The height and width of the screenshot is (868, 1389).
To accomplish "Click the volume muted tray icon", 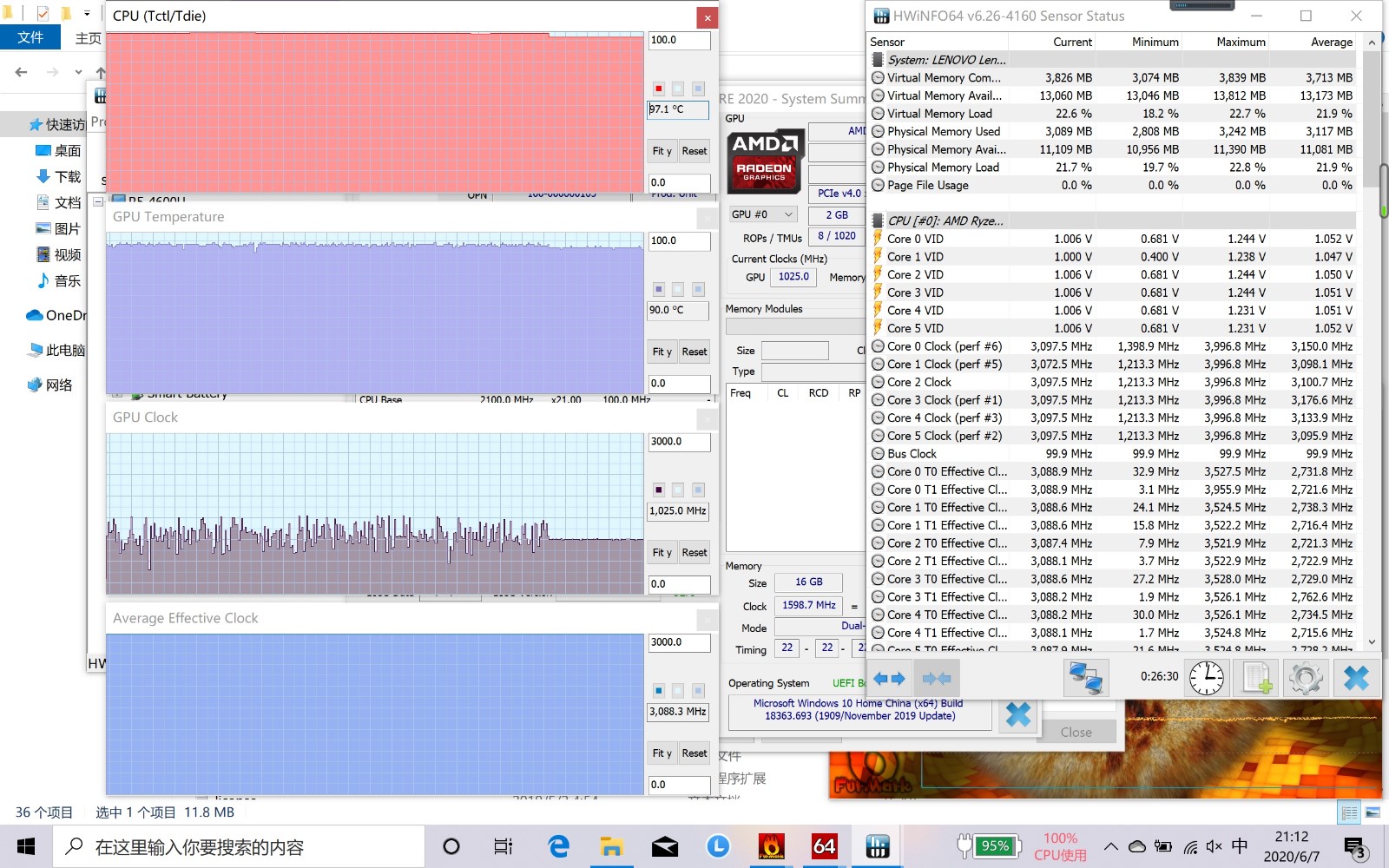I will (x=1215, y=846).
